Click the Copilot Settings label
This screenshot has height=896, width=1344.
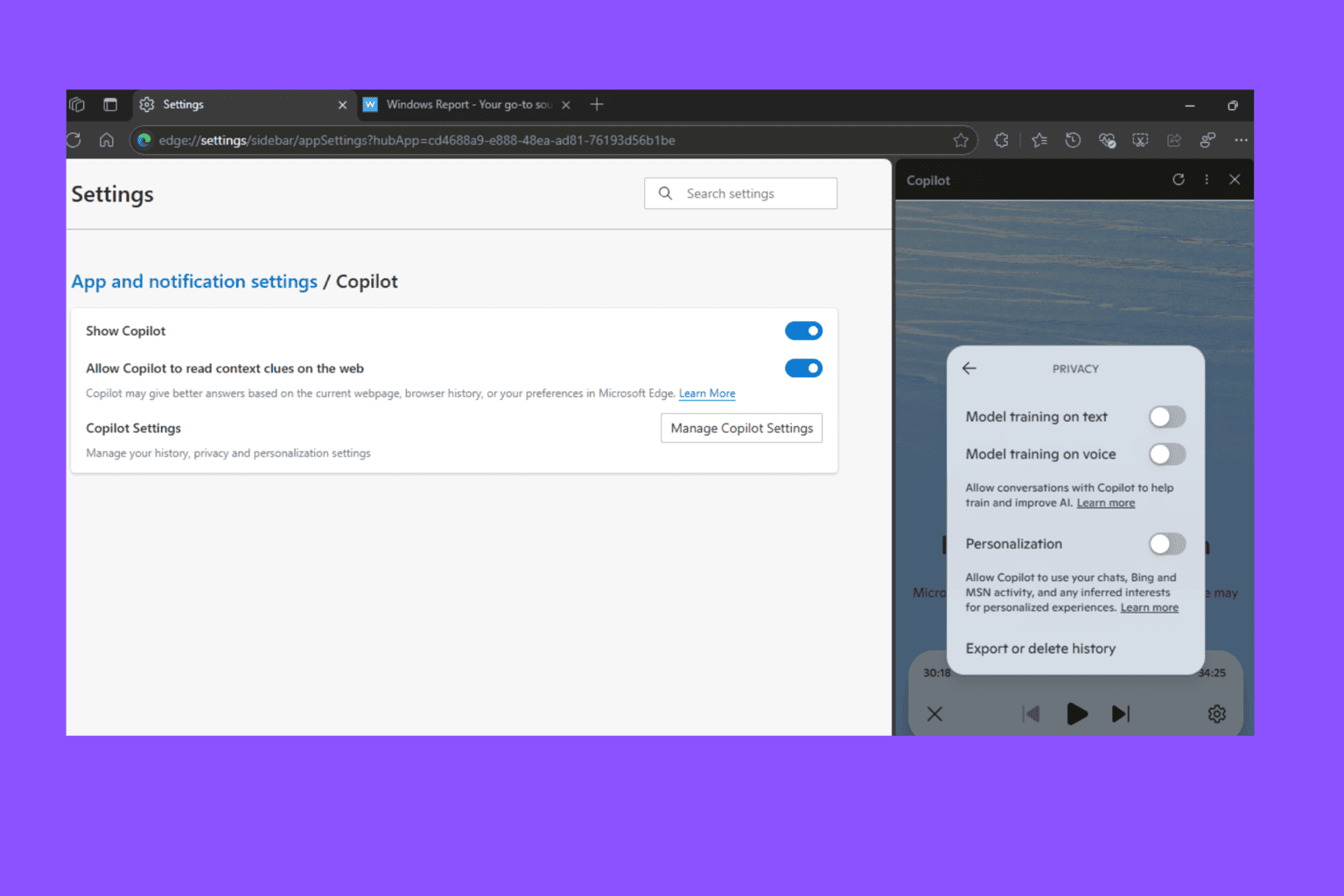click(x=133, y=428)
